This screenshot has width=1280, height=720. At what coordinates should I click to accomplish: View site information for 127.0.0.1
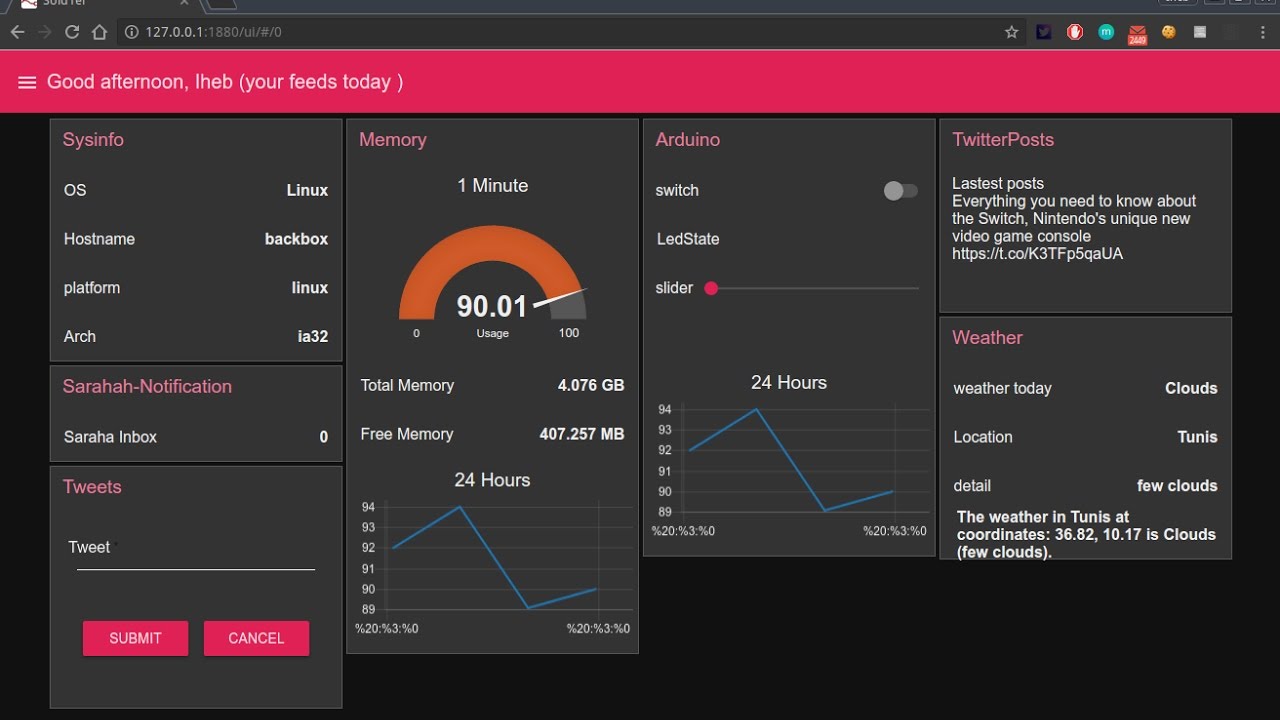tap(131, 32)
